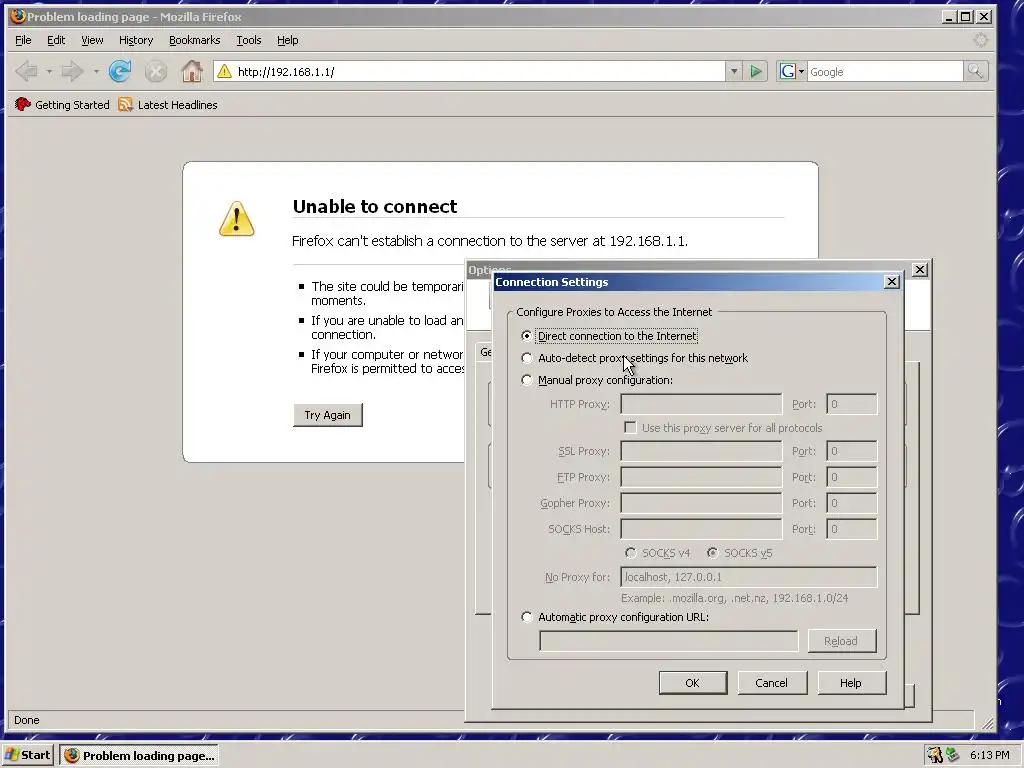Click the Back arrow navigation button
Viewport: 1024px width, 768px height.
[x=26, y=71]
